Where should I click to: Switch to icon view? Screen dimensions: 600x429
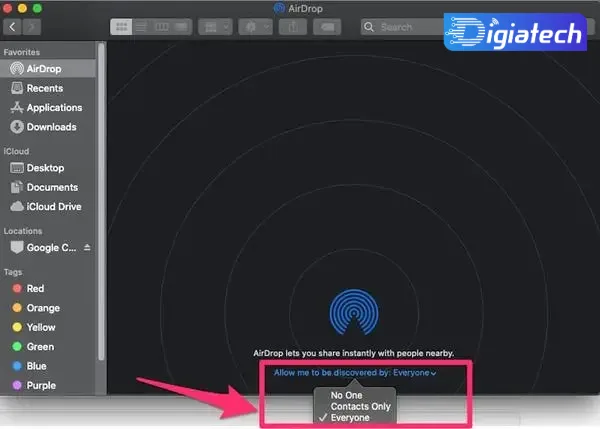pyautogui.click(x=121, y=27)
